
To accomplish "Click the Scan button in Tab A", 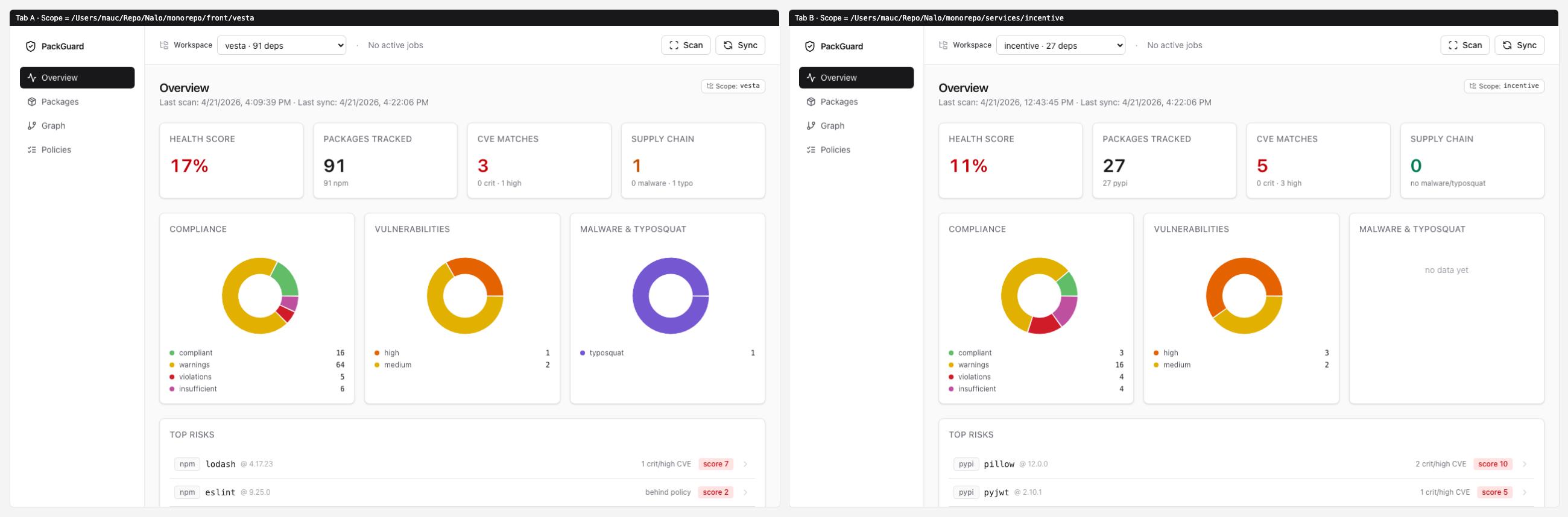I will 686,45.
